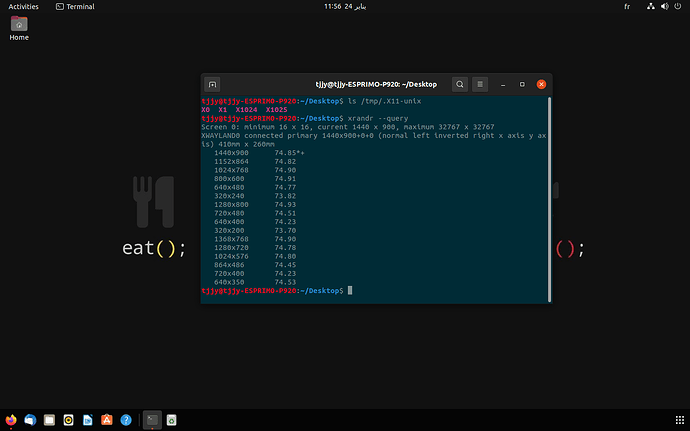
Task: Click the 1152x864 resolution entry
Action: [x=231, y=162]
